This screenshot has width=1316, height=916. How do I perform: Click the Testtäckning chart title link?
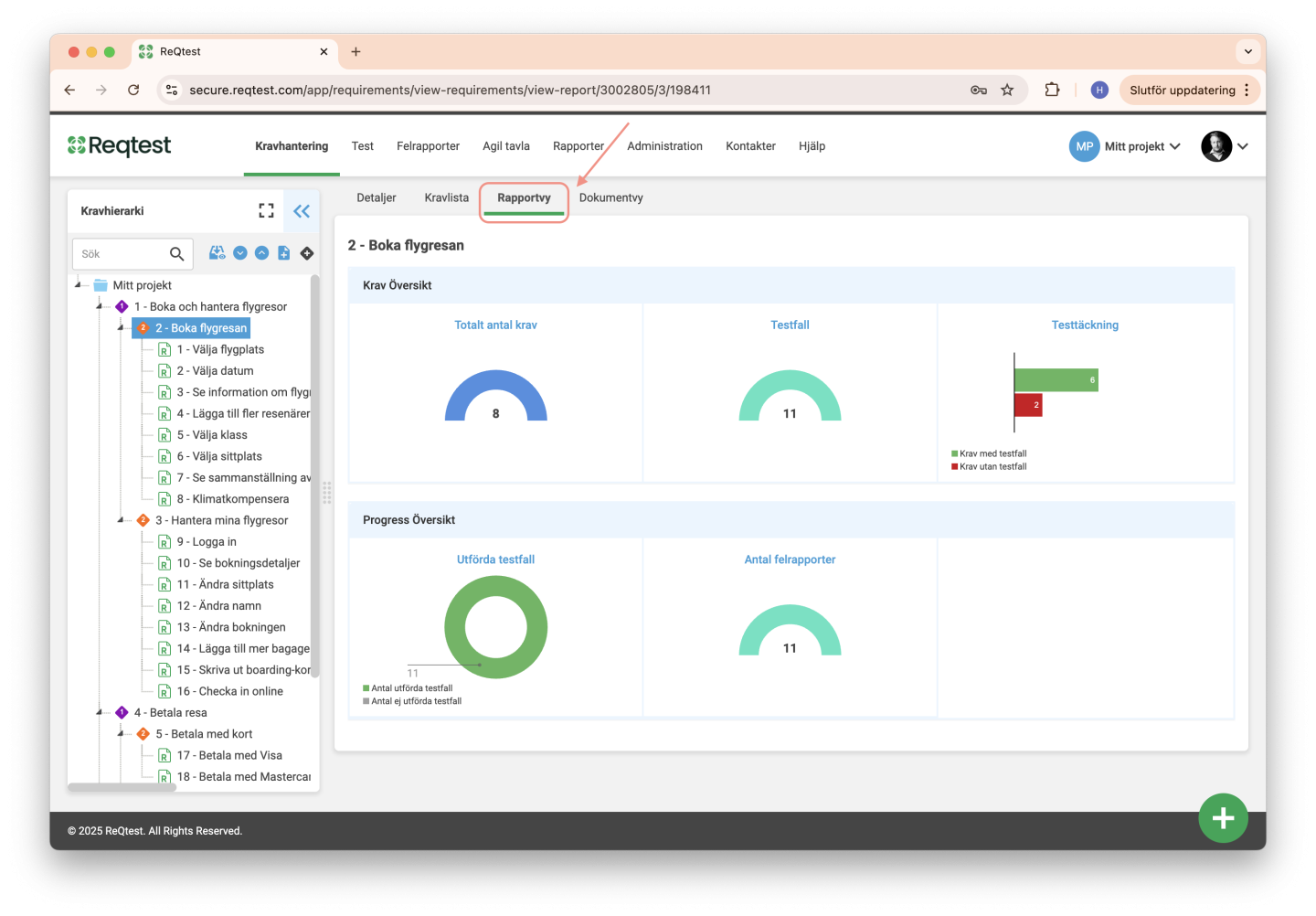click(x=1085, y=325)
